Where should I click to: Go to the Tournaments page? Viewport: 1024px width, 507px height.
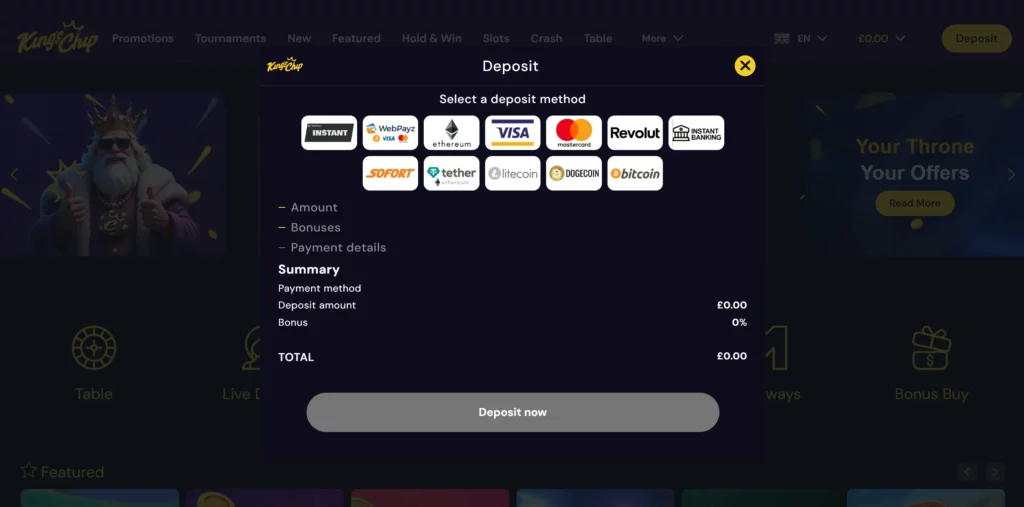click(231, 39)
